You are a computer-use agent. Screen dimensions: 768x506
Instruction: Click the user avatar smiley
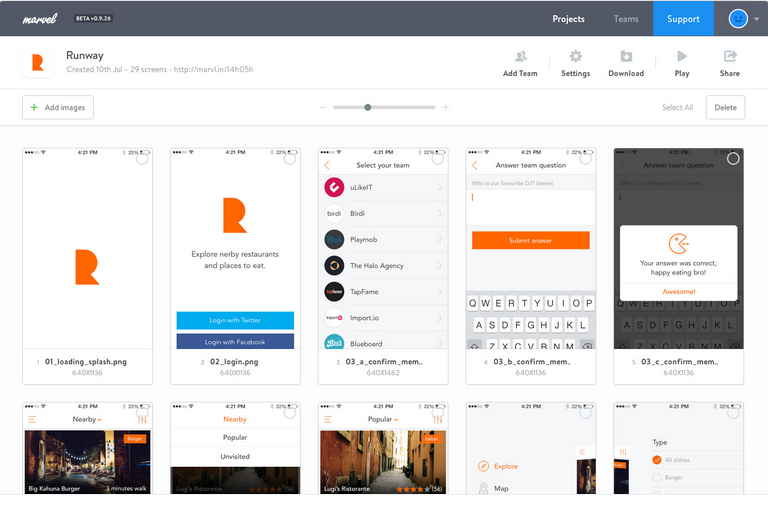[738, 19]
